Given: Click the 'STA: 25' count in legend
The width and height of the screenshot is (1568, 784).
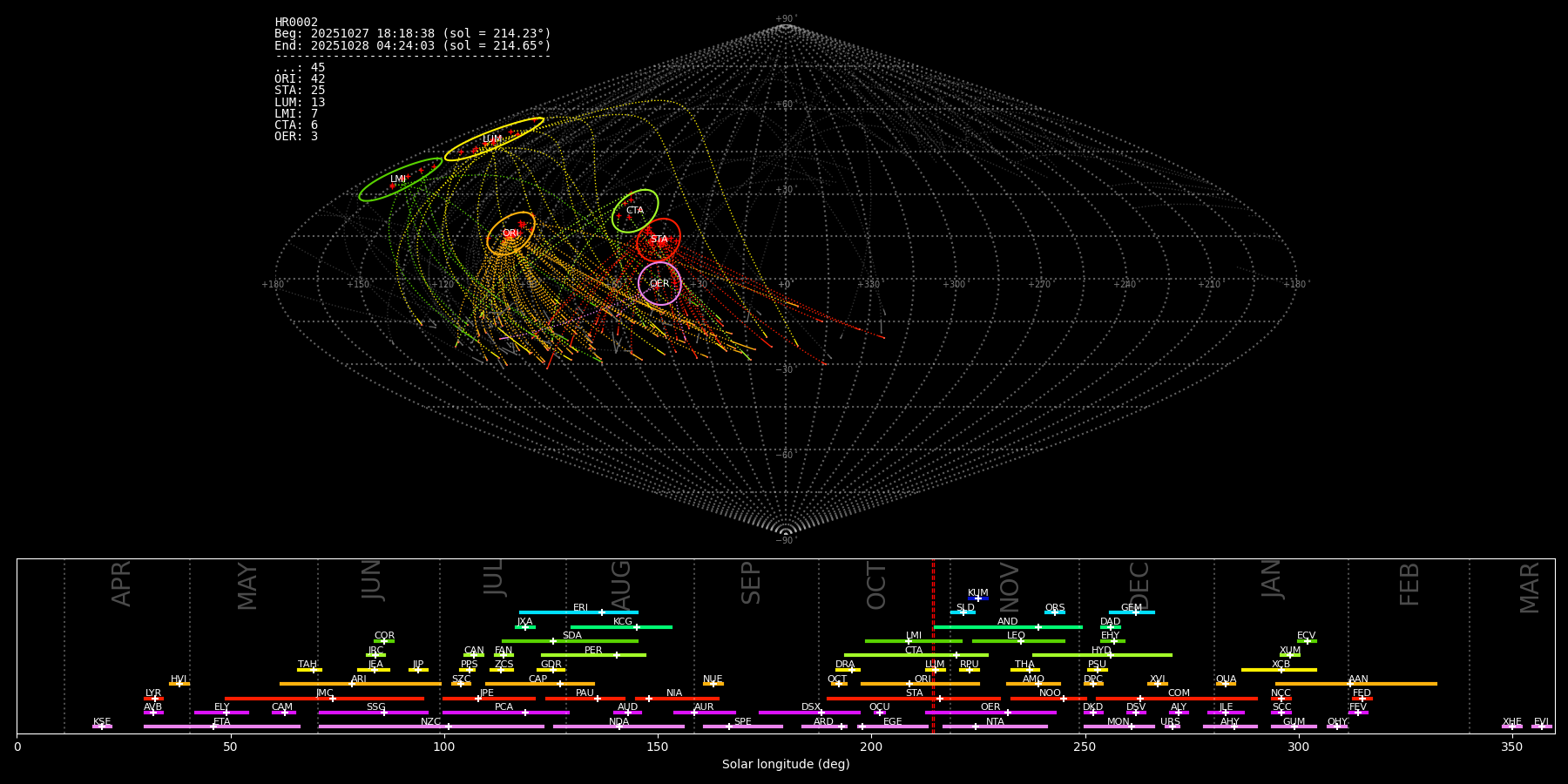Looking at the screenshot, I should click(300, 91).
